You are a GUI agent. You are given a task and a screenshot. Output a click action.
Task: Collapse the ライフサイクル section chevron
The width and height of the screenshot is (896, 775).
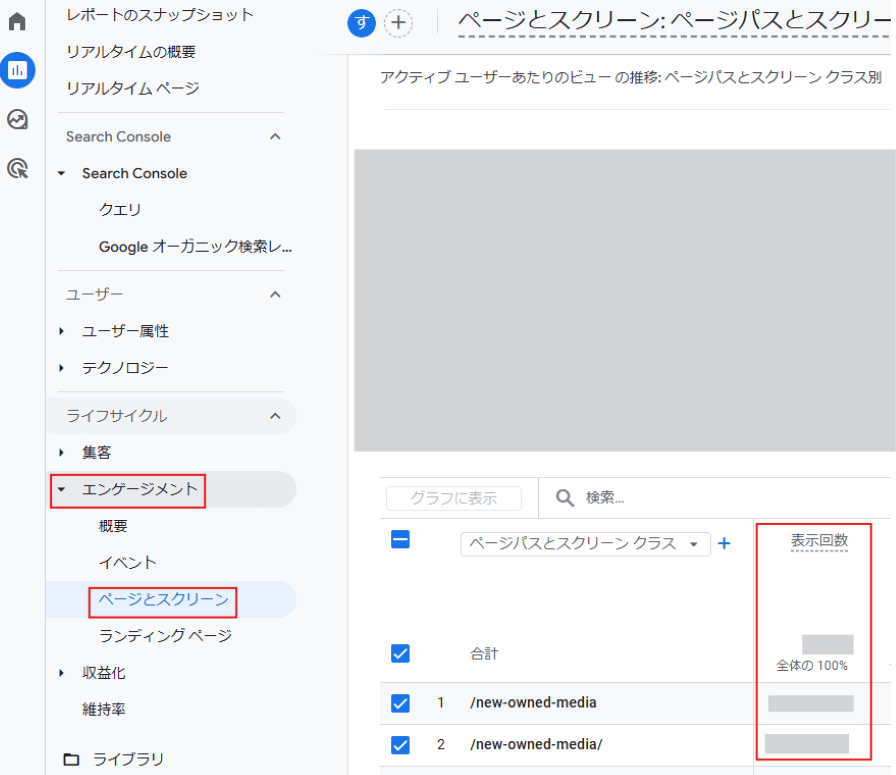(x=275, y=416)
